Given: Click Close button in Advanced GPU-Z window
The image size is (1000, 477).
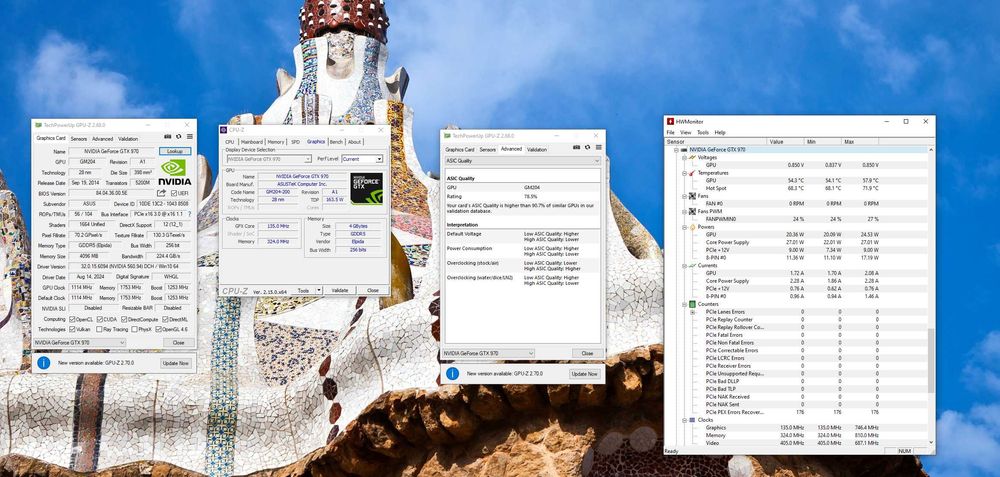Looking at the screenshot, I should point(587,353).
